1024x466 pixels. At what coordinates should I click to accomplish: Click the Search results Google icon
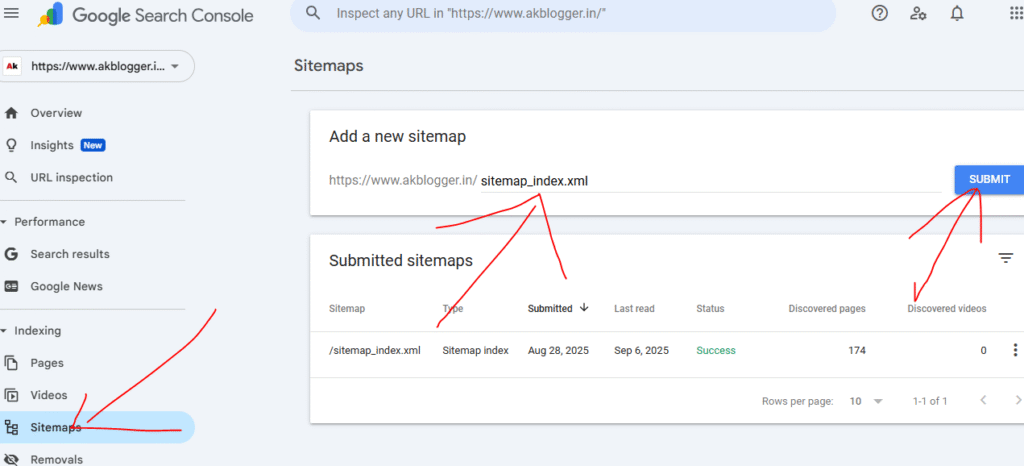[11, 254]
